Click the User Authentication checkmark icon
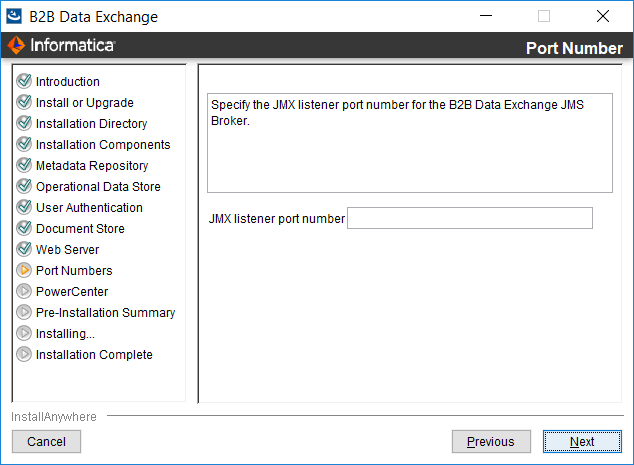The width and height of the screenshot is (634, 465). click(24, 207)
